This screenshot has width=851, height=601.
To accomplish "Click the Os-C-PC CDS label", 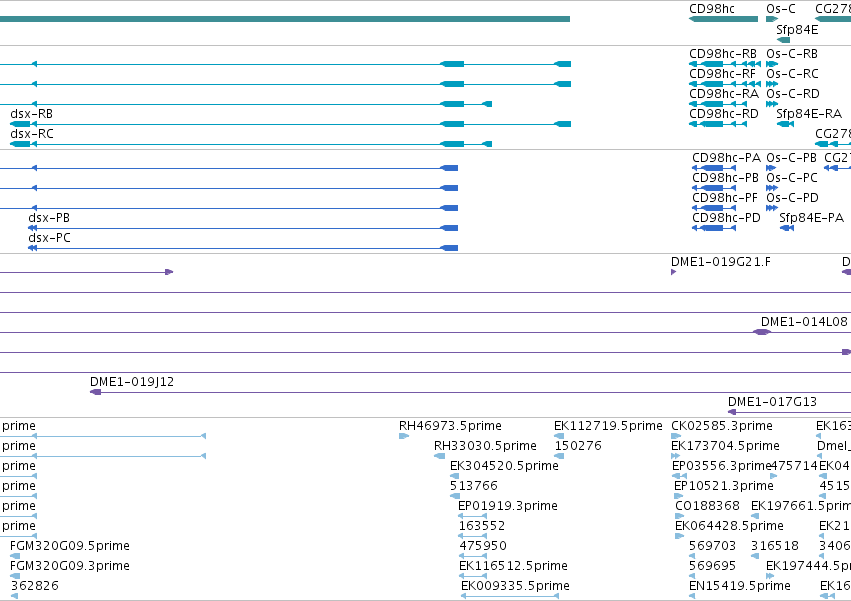I will click(792, 178).
